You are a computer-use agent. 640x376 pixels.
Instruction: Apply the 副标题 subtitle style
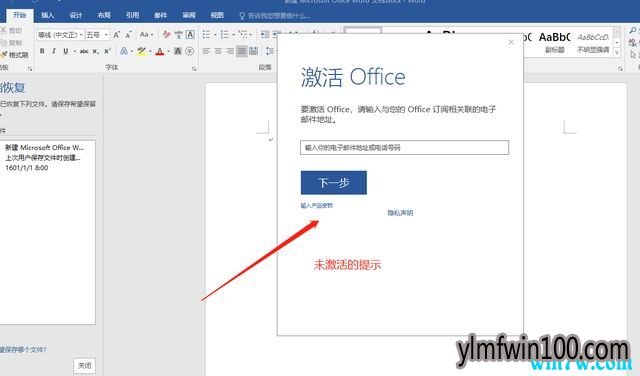click(x=554, y=42)
